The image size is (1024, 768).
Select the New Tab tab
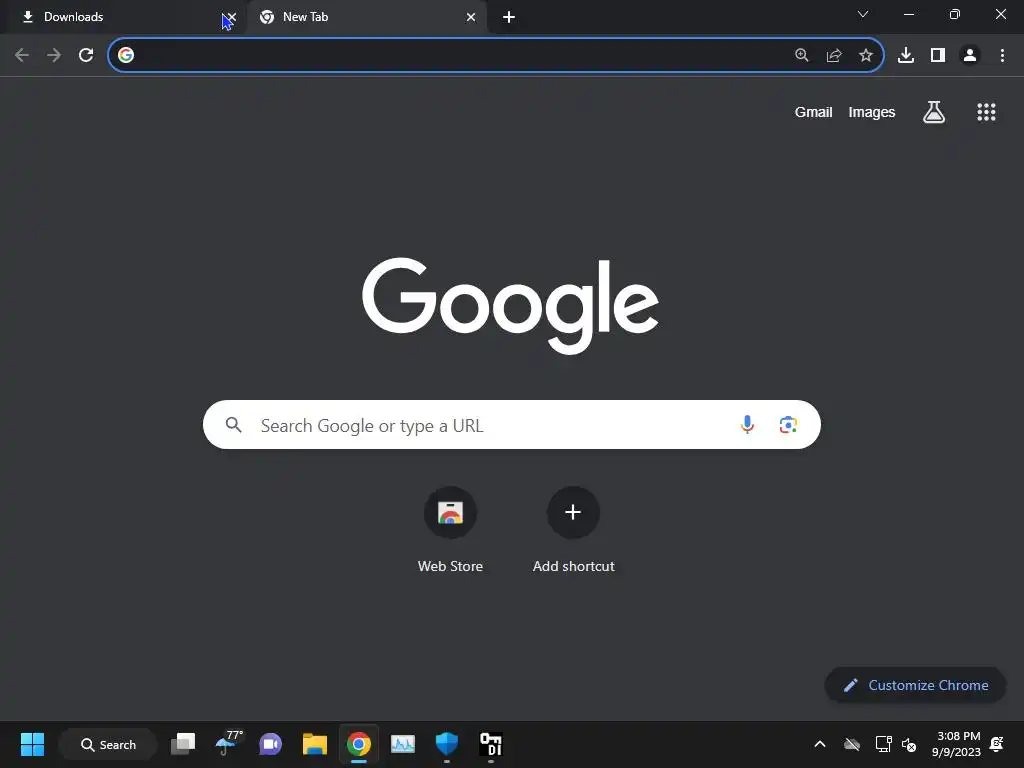[x=366, y=17]
